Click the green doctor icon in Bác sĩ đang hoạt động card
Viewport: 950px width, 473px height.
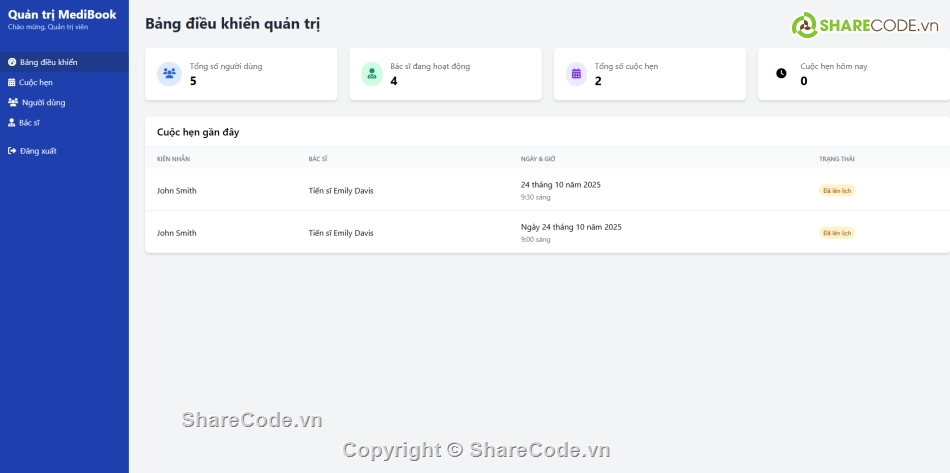[372, 74]
